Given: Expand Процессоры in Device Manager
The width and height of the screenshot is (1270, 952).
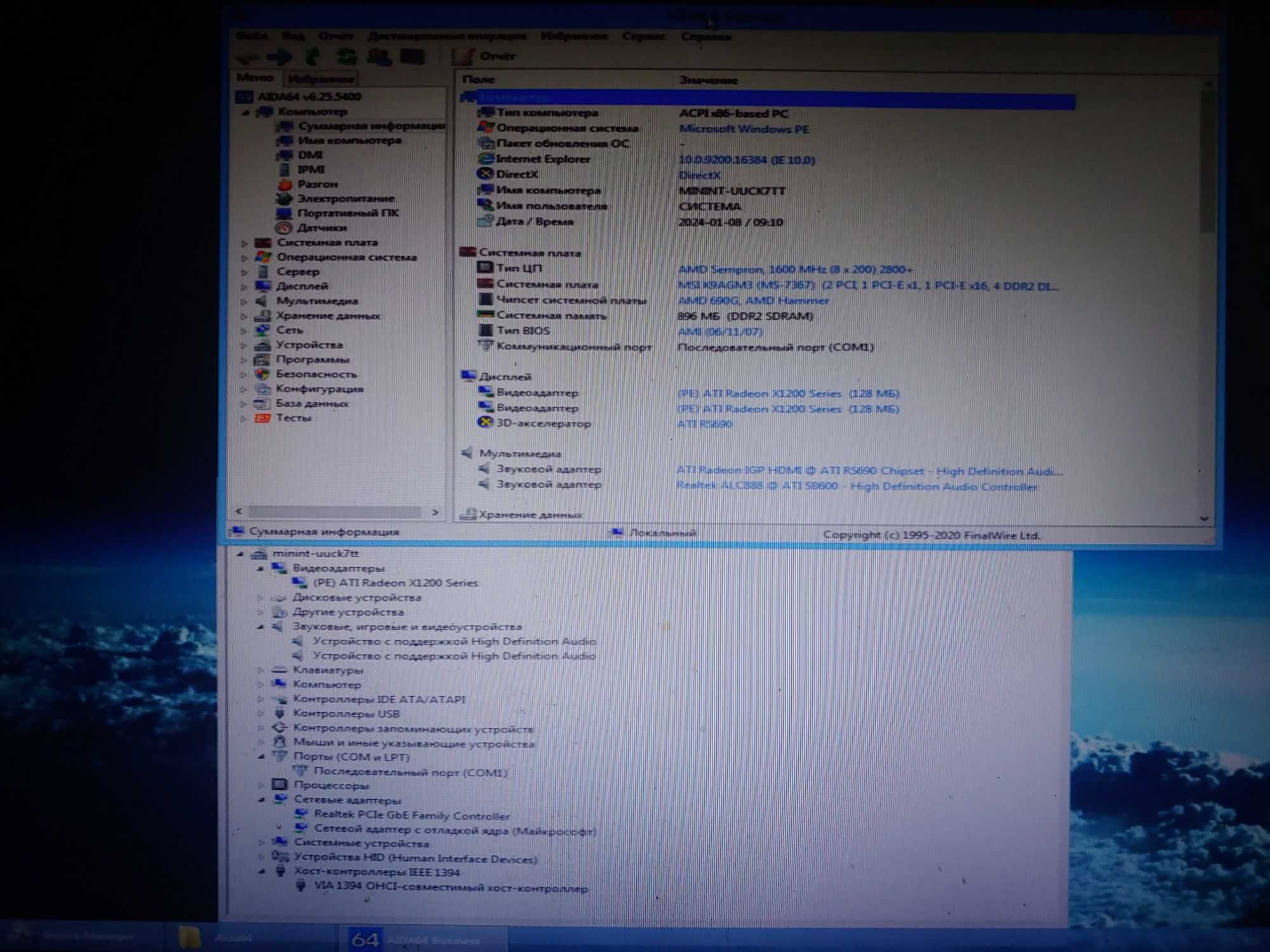Looking at the screenshot, I should point(261,786).
